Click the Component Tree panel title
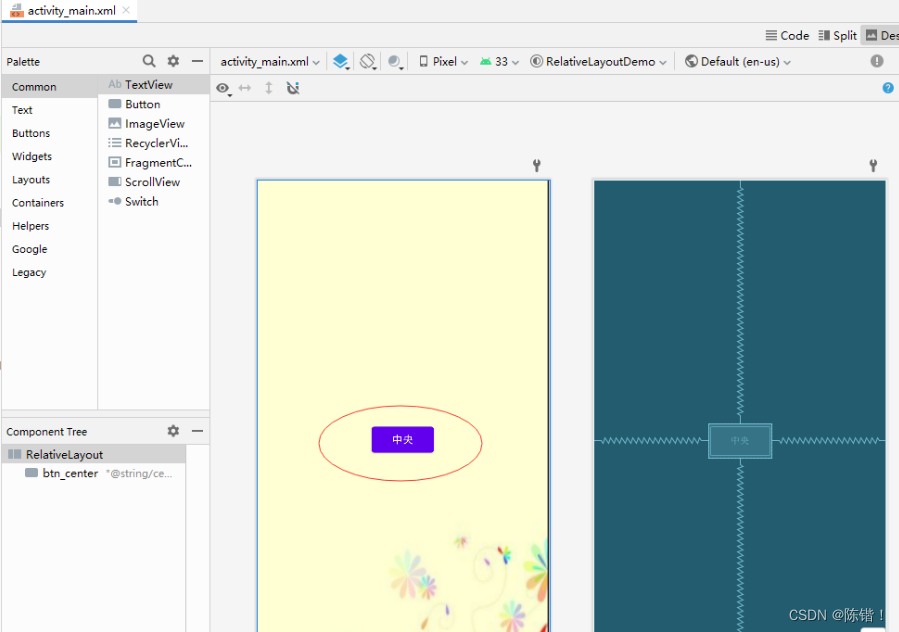Image resolution: width=899 pixels, height=632 pixels. coord(46,431)
